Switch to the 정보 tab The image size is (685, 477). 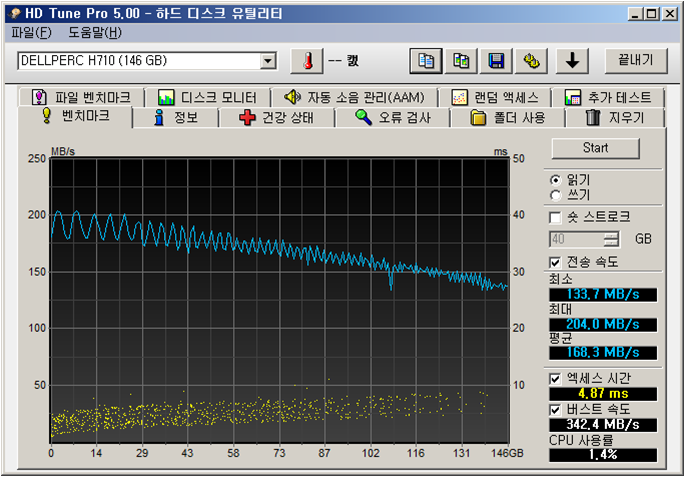coord(176,118)
